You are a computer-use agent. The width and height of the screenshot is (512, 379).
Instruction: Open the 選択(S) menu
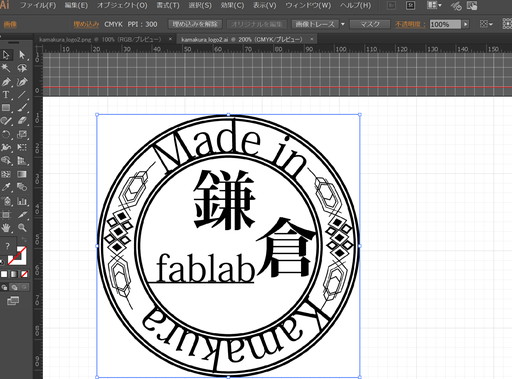200,5
